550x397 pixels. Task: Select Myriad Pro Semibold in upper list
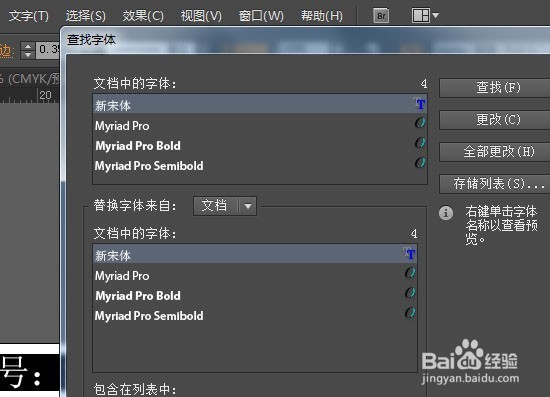point(260,166)
